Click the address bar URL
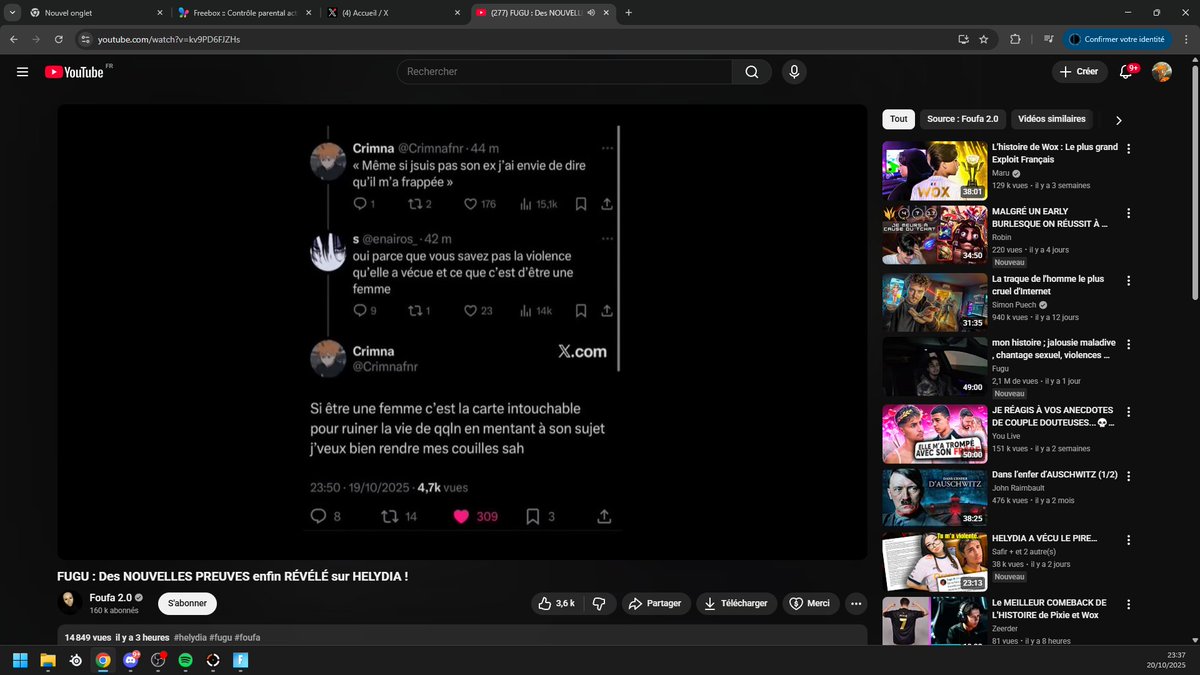 (x=169, y=39)
